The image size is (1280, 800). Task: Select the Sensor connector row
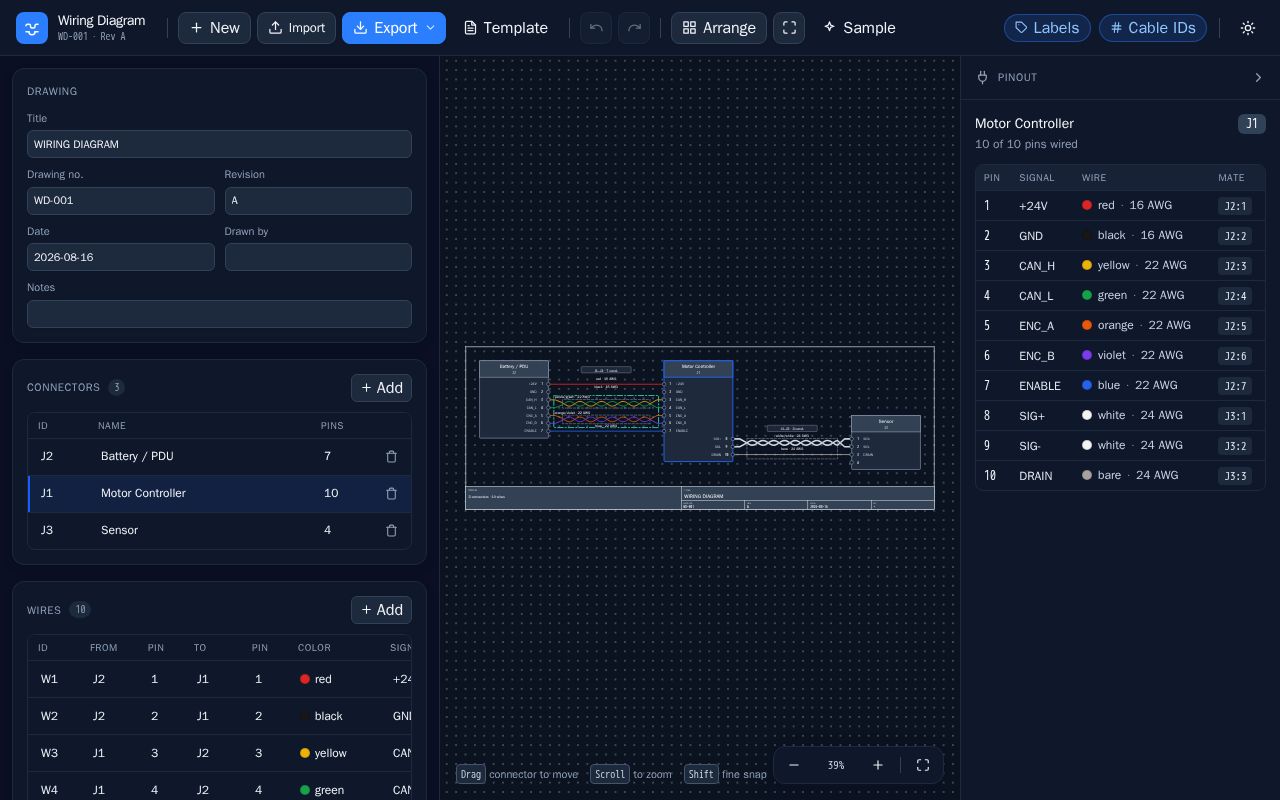tap(219, 530)
